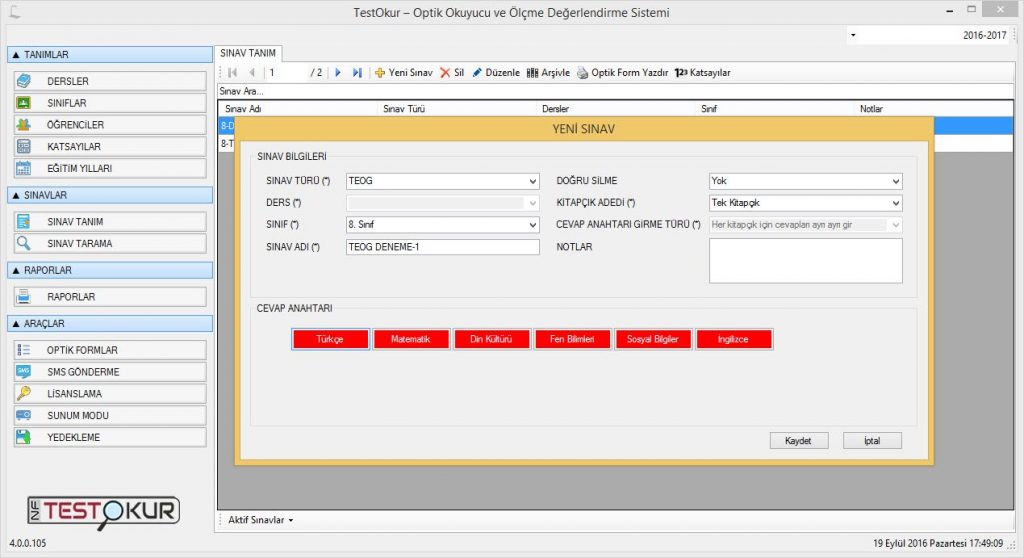
Task: Open SINIFLAR via its classroom icon
Action: [24, 103]
